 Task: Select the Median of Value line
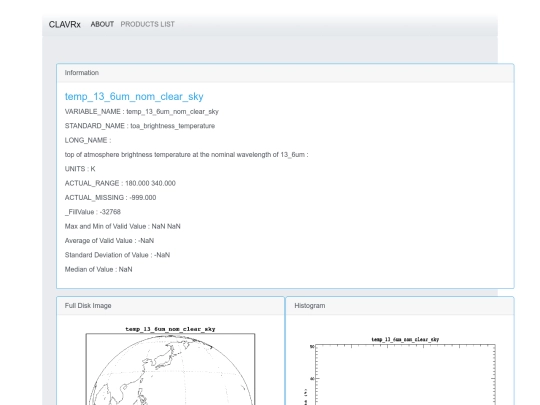coord(98,270)
